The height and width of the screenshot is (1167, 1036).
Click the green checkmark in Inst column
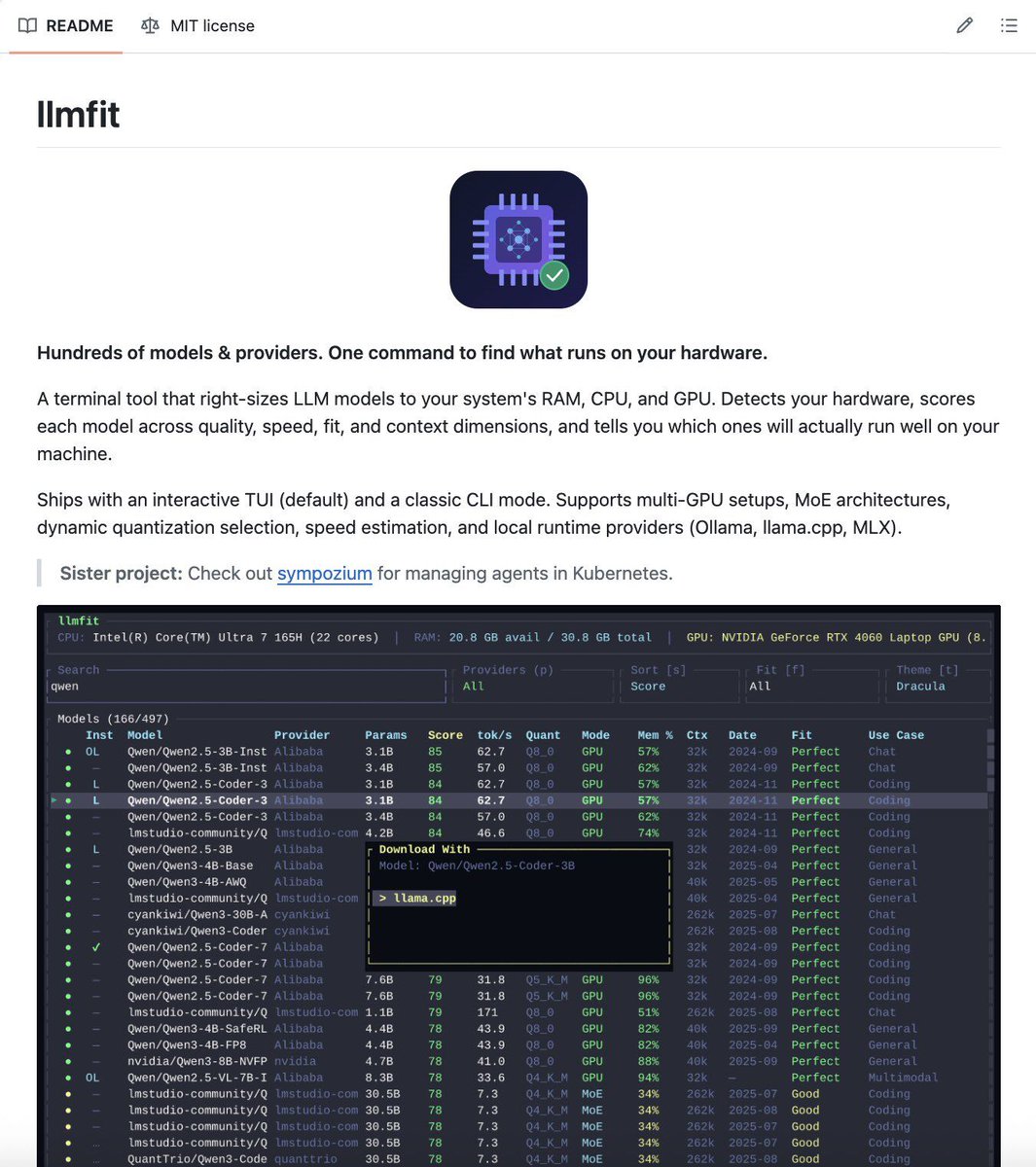tap(96, 947)
